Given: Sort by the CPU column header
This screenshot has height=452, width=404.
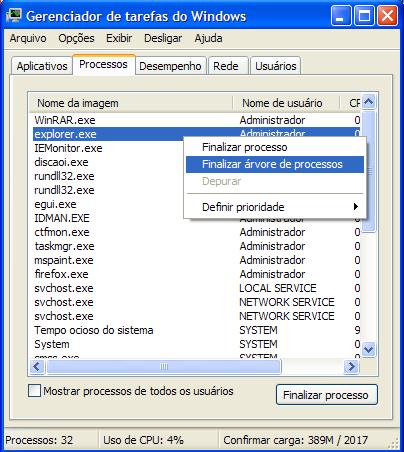Looking at the screenshot, I should [x=350, y=103].
